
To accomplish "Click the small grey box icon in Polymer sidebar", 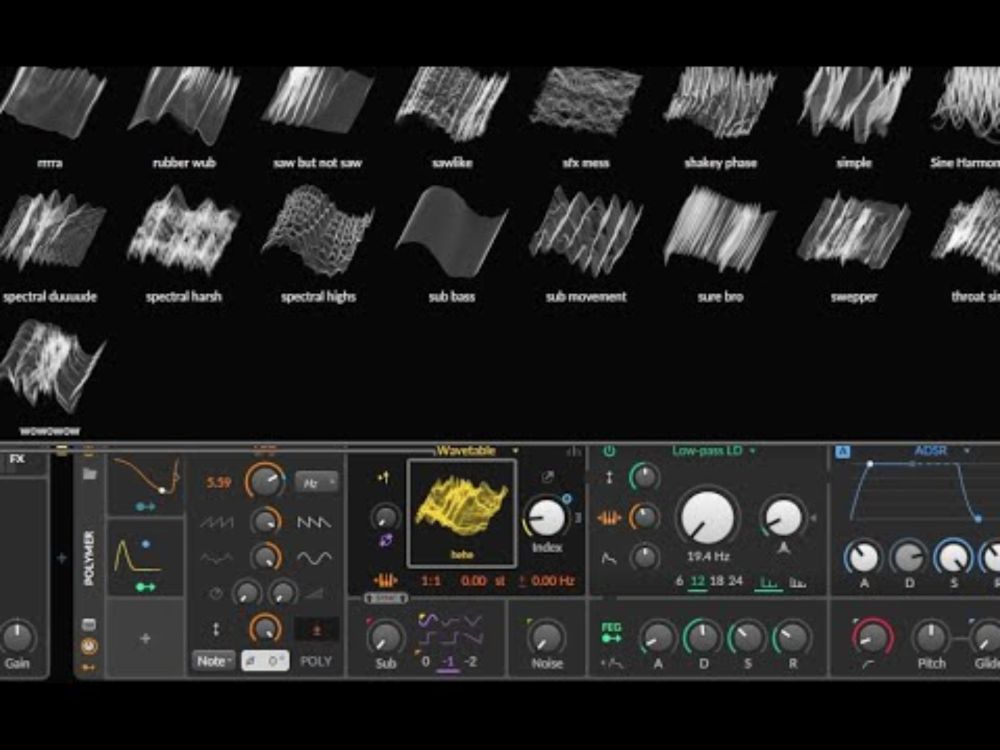I will 89,624.
